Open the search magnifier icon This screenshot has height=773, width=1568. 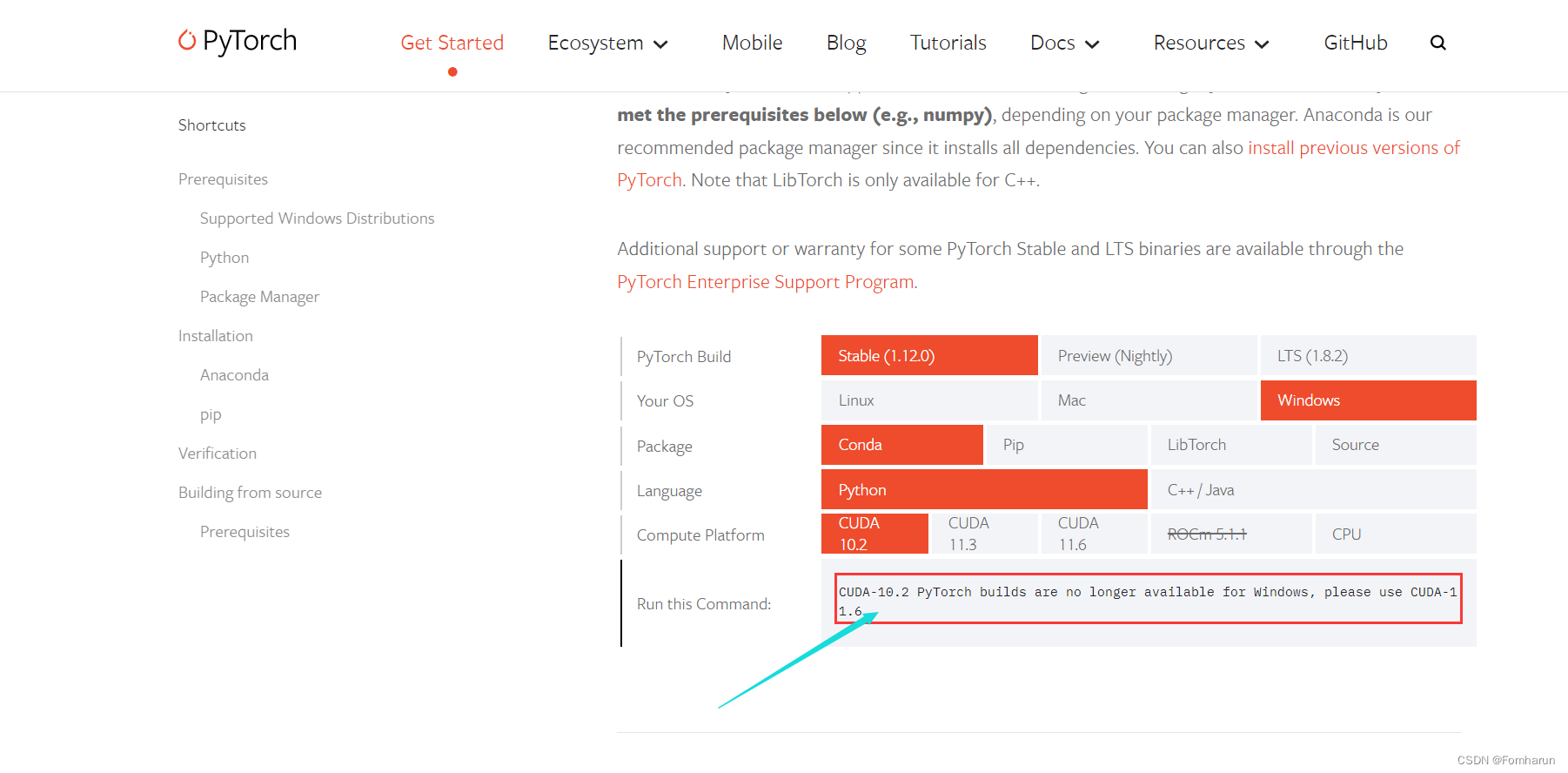[x=1437, y=43]
